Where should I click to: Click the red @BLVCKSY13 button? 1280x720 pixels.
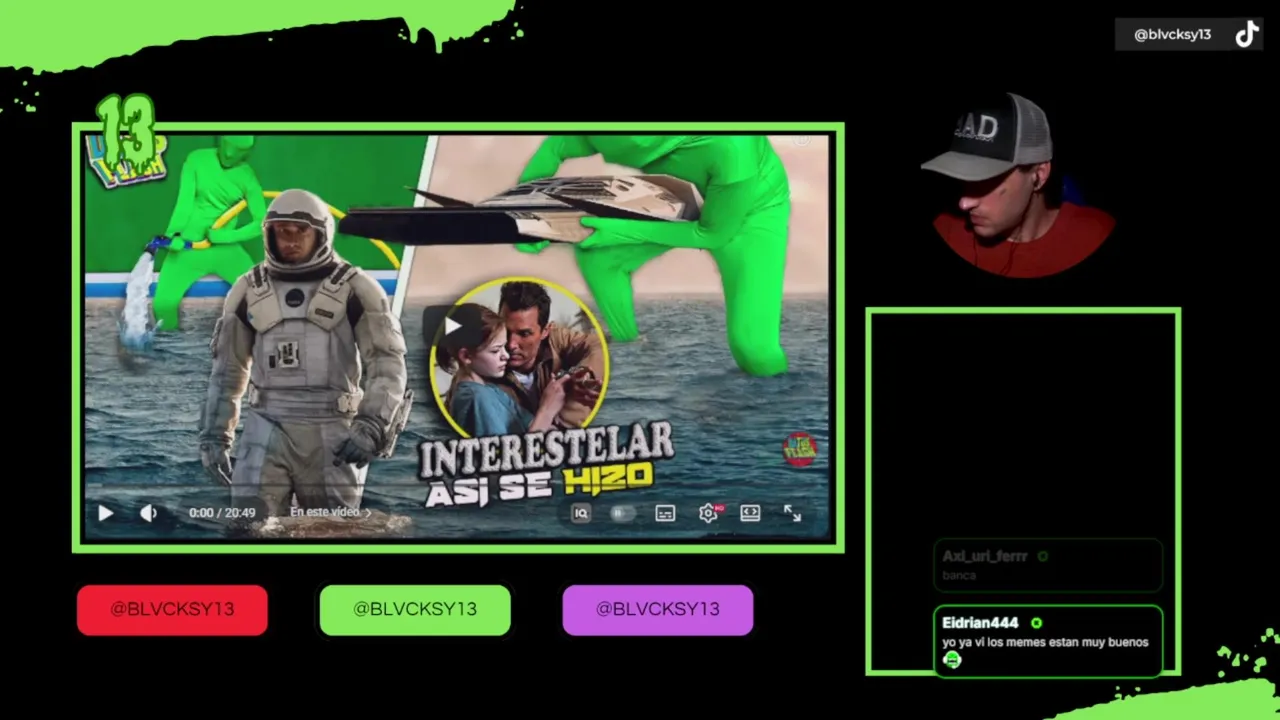click(x=172, y=610)
